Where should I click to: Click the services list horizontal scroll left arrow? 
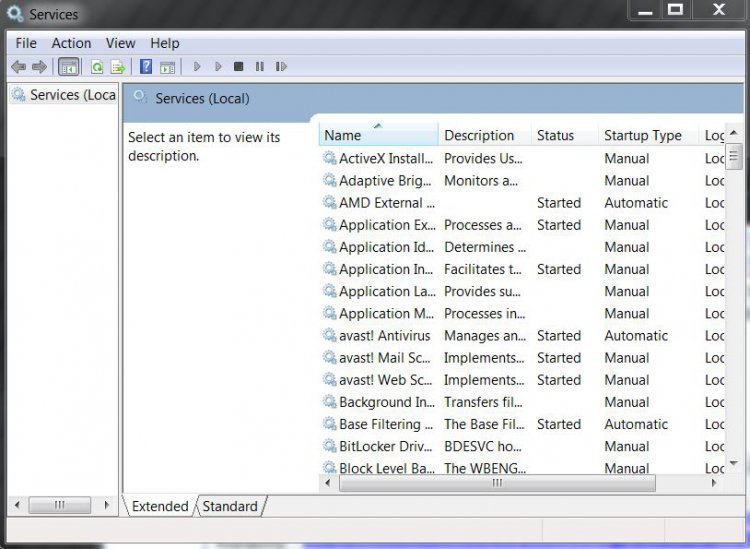328,483
